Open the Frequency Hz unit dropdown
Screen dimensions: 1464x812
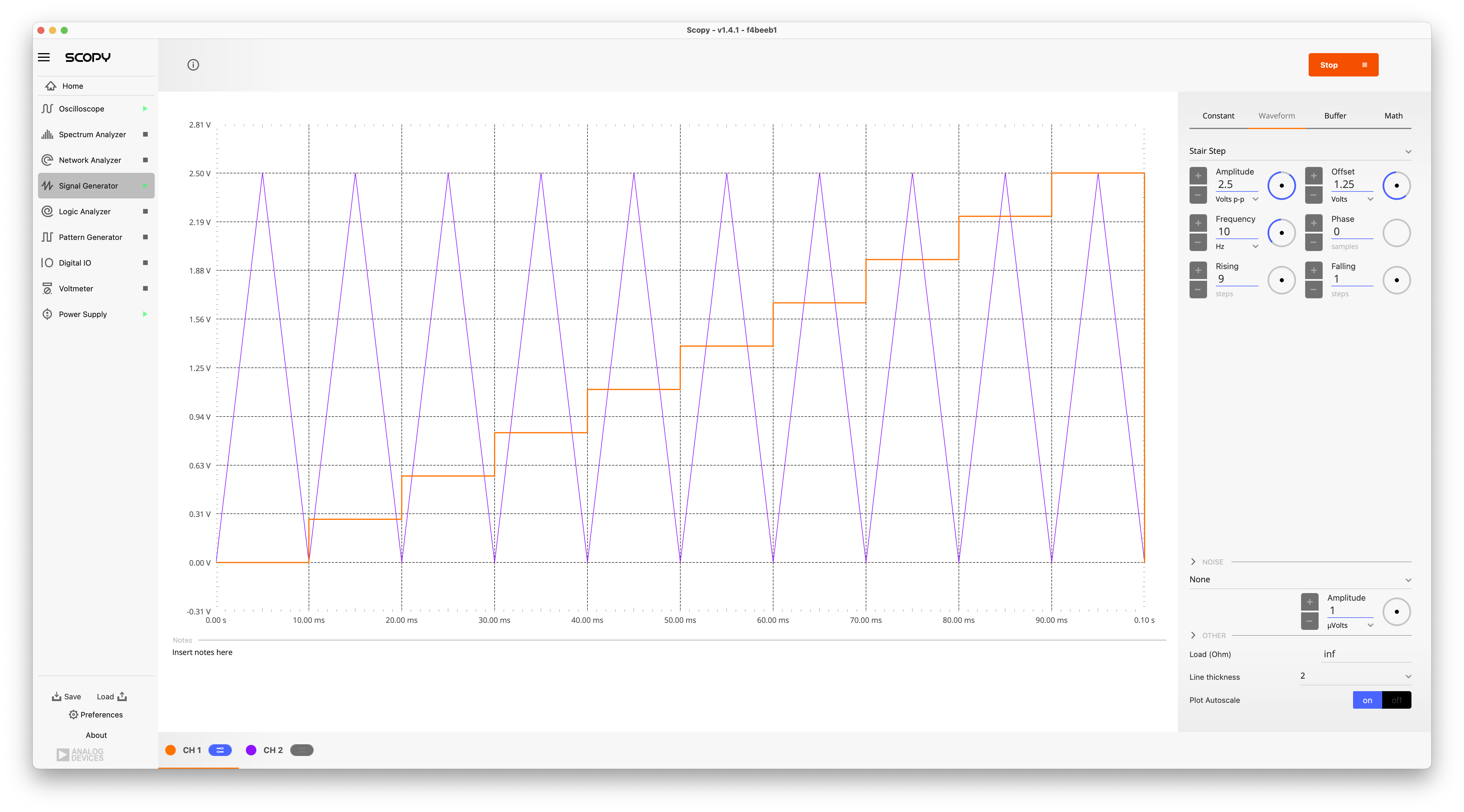[x=1237, y=246]
